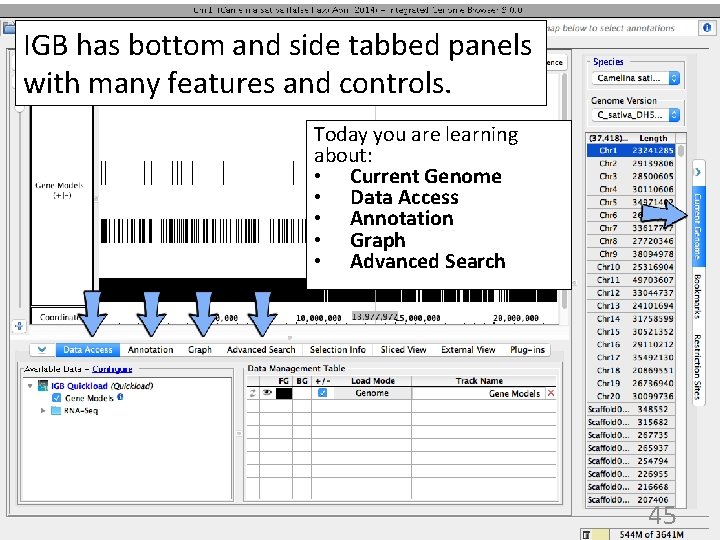Toggle Gene Models checkbox in Available Data
This screenshot has height=540, width=720.
(56, 398)
